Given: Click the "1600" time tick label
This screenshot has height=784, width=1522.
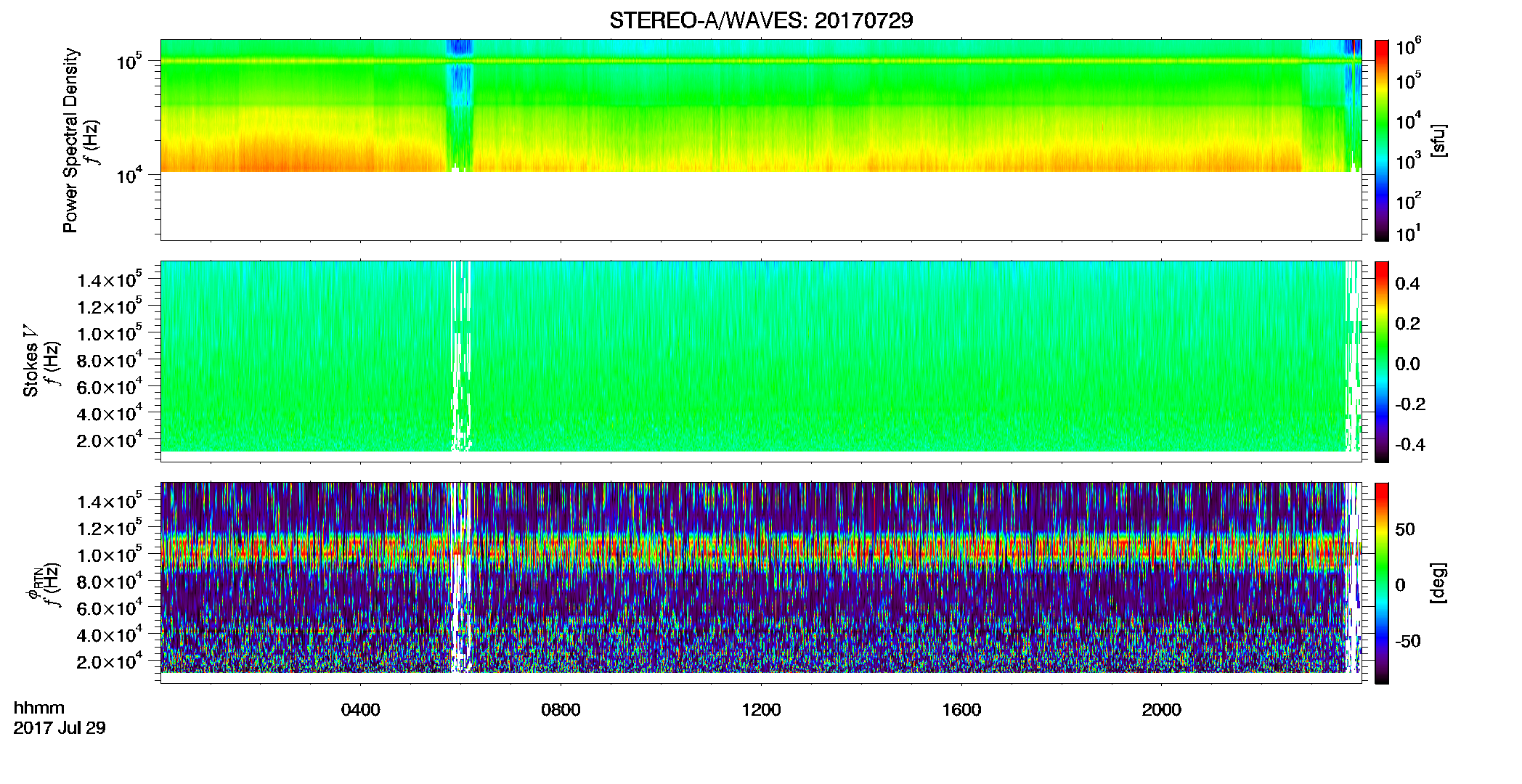Looking at the screenshot, I should [x=961, y=710].
